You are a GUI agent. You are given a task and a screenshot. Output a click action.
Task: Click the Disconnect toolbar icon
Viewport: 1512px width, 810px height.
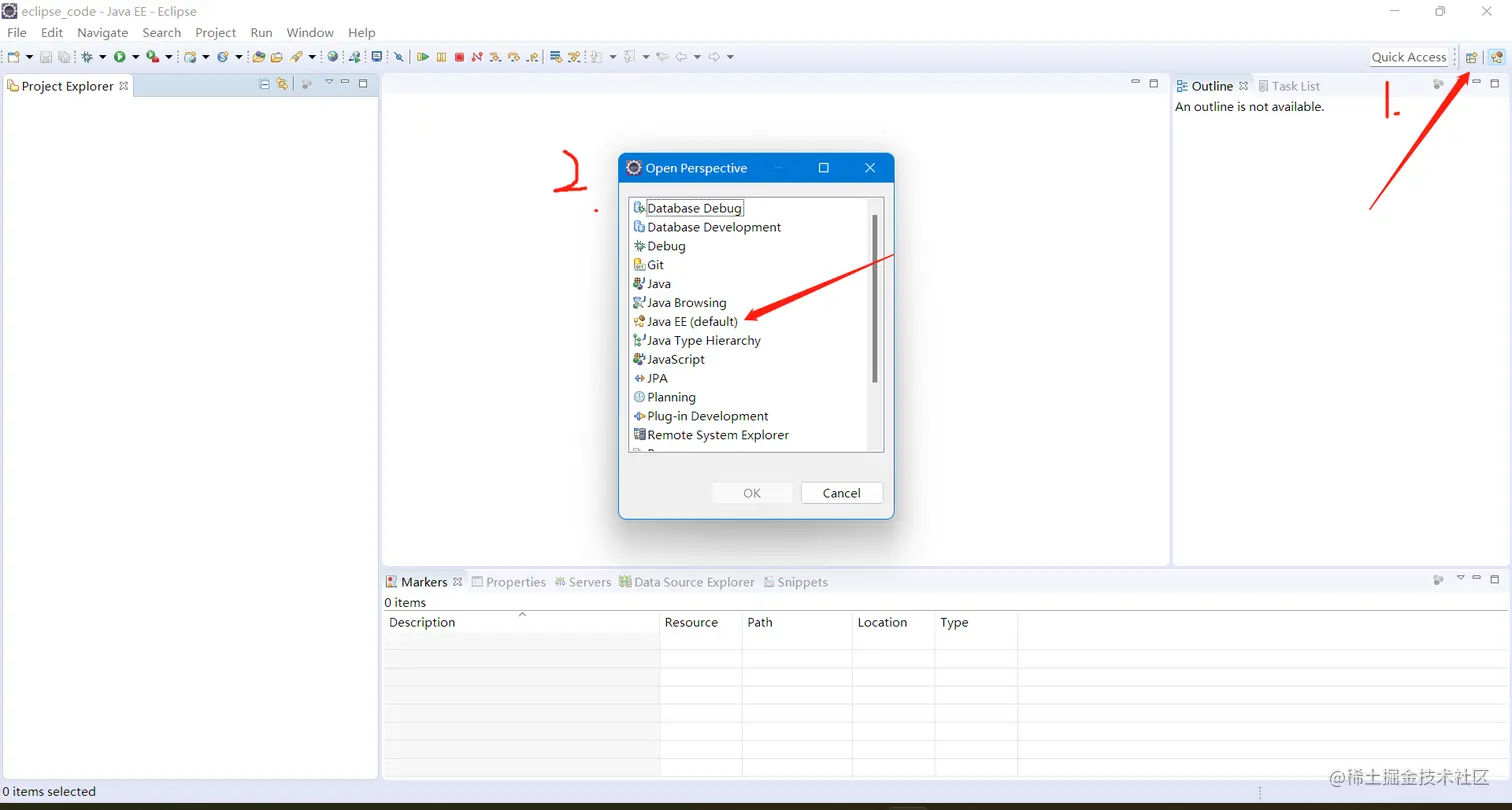pyautogui.click(x=477, y=57)
